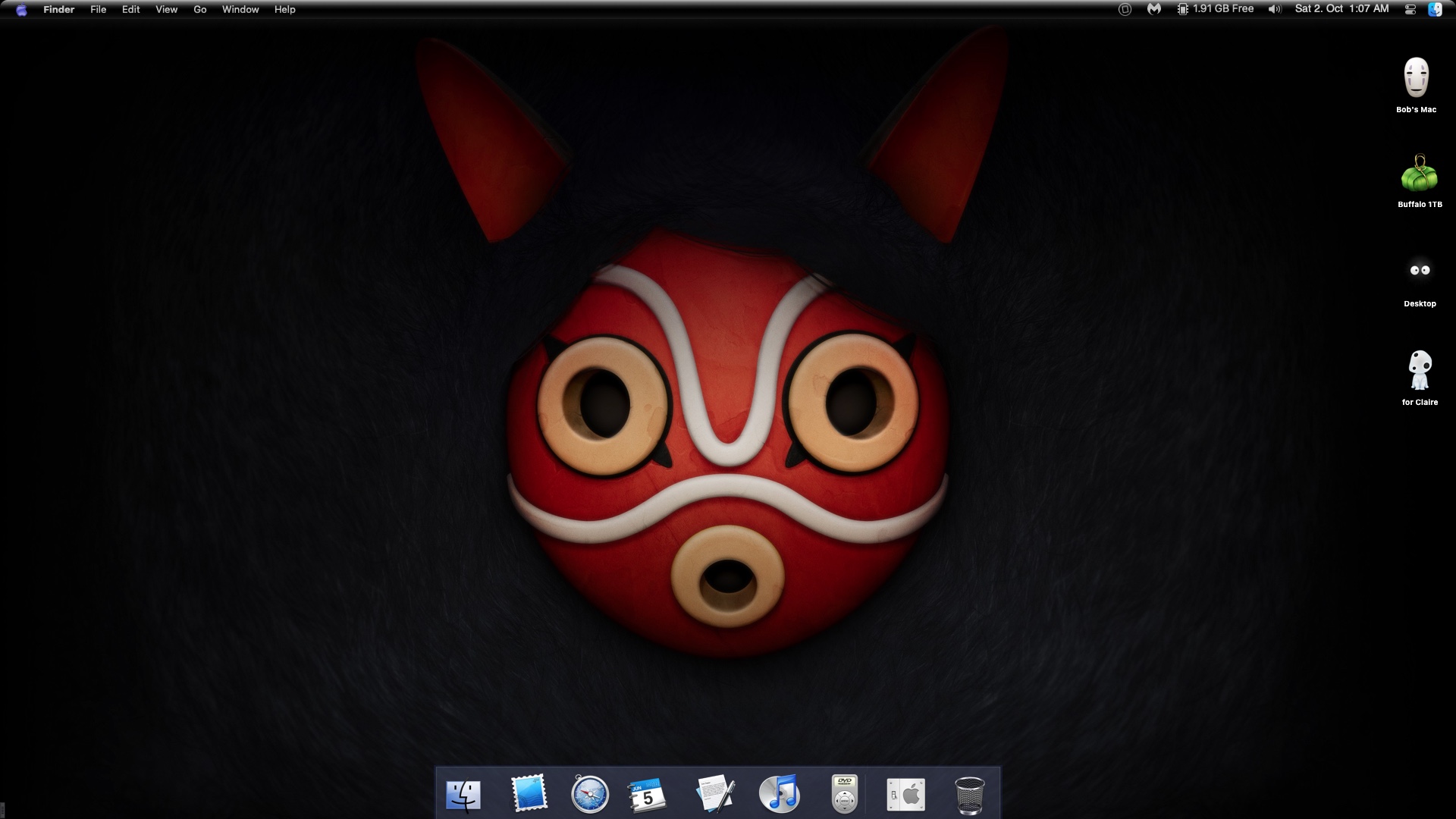The image size is (1456, 819).
Task: Click the date and time clock
Action: click(x=1341, y=9)
